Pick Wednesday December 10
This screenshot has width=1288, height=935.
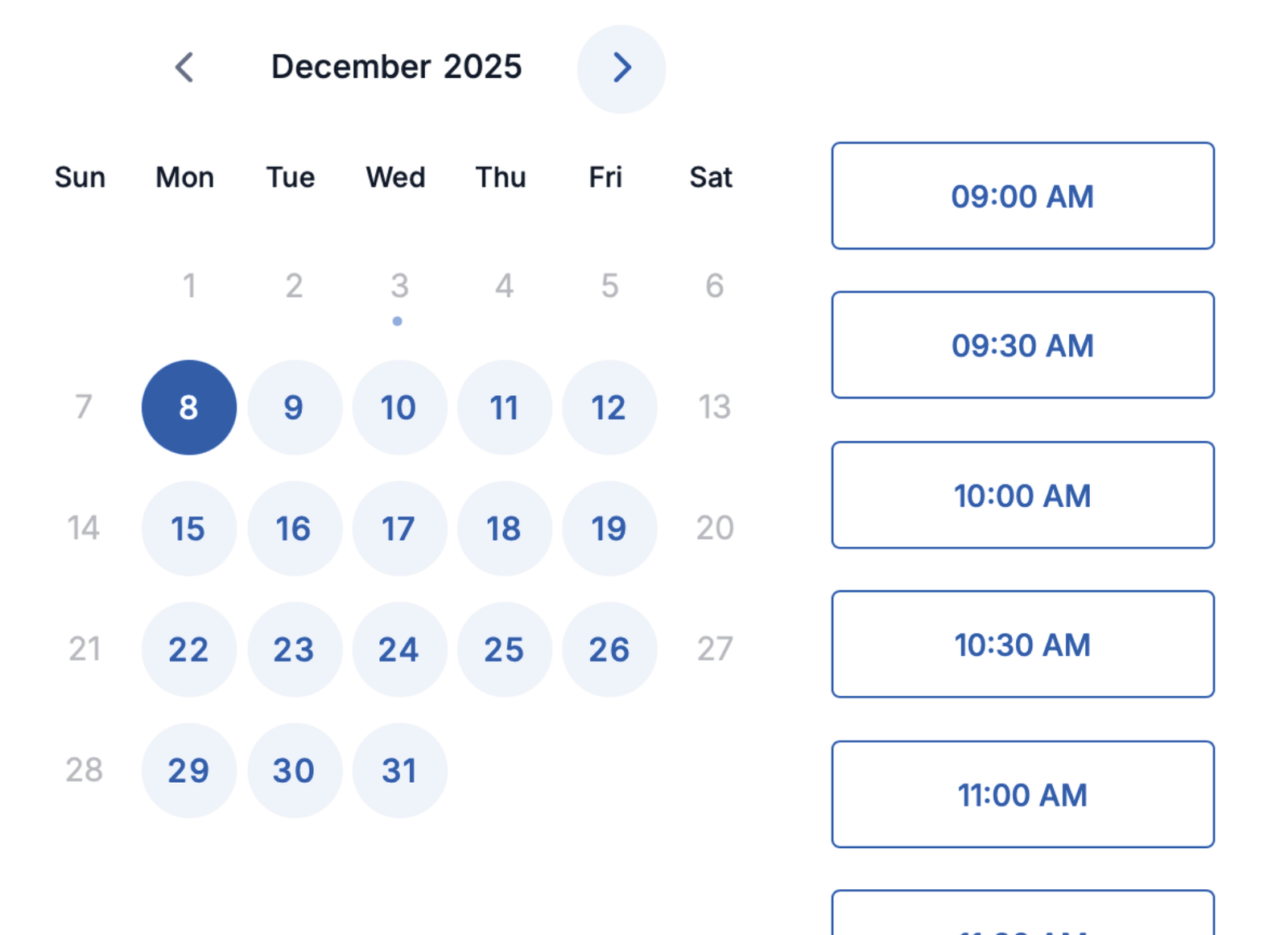[399, 407]
